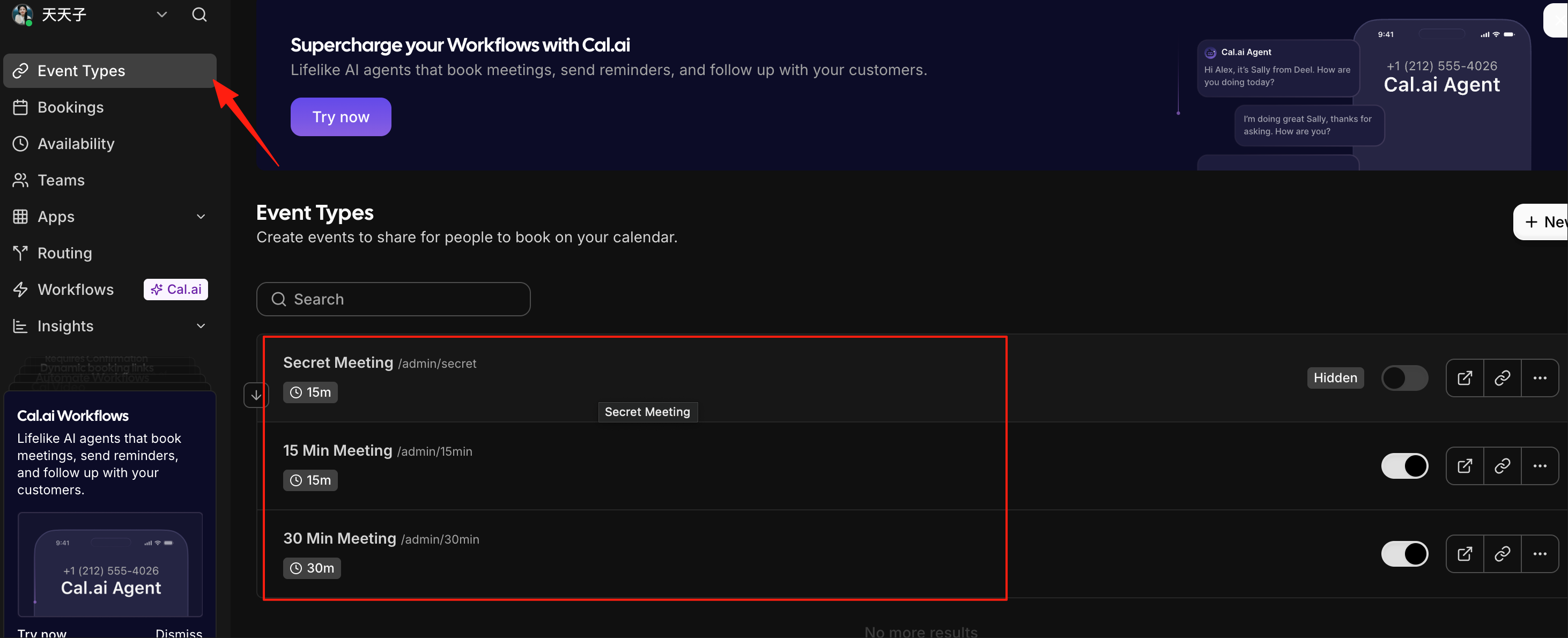Image resolution: width=1568 pixels, height=638 pixels.
Task: Click the Try now banner button
Action: click(341, 117)
